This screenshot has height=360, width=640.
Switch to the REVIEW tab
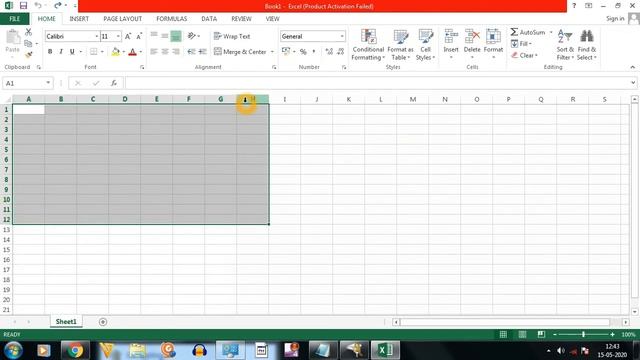coord(241,19)
